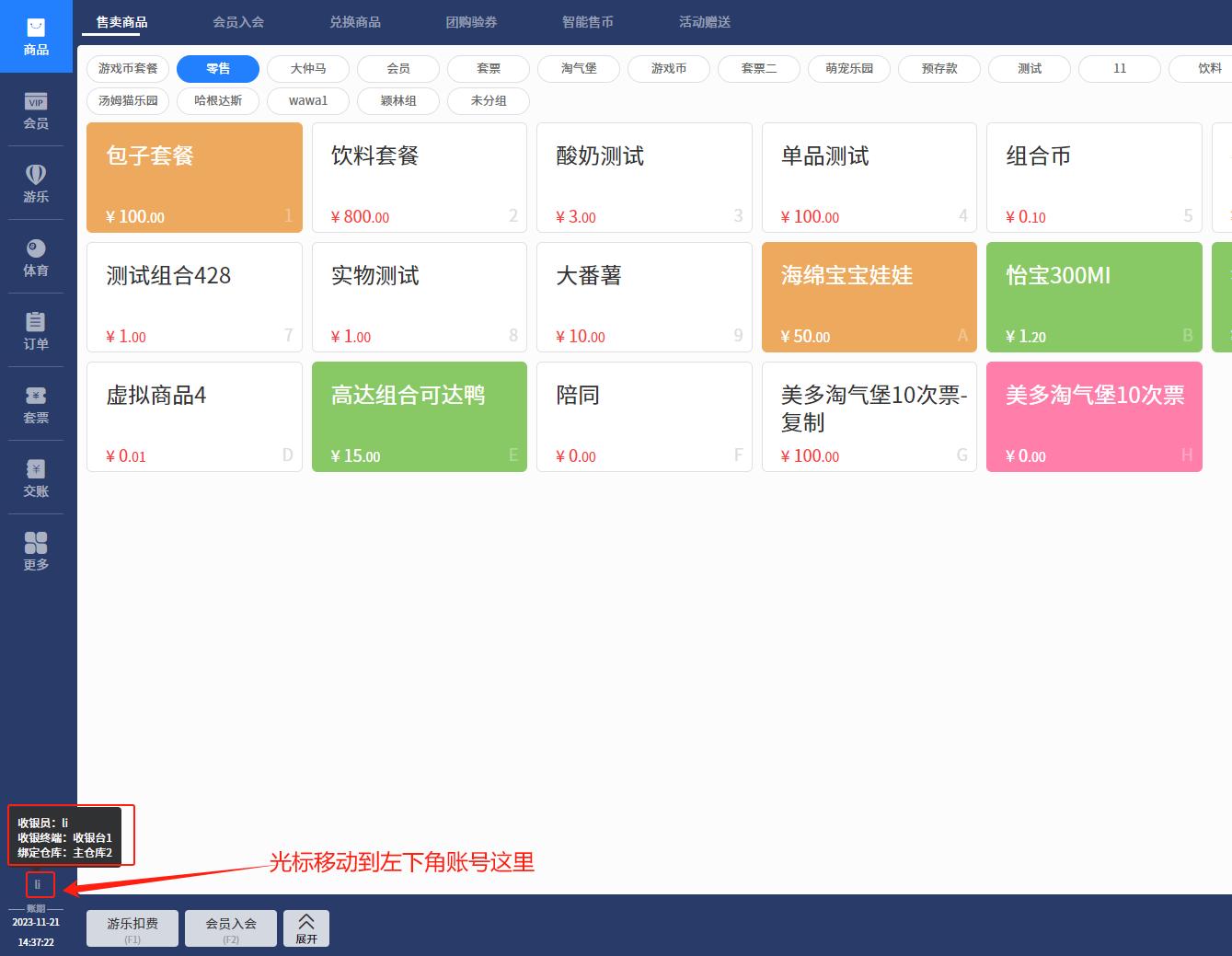1232x956 pixels.
Task: Open the 订单 clipboard sidebar section
Action: click(x=36, y=331)
